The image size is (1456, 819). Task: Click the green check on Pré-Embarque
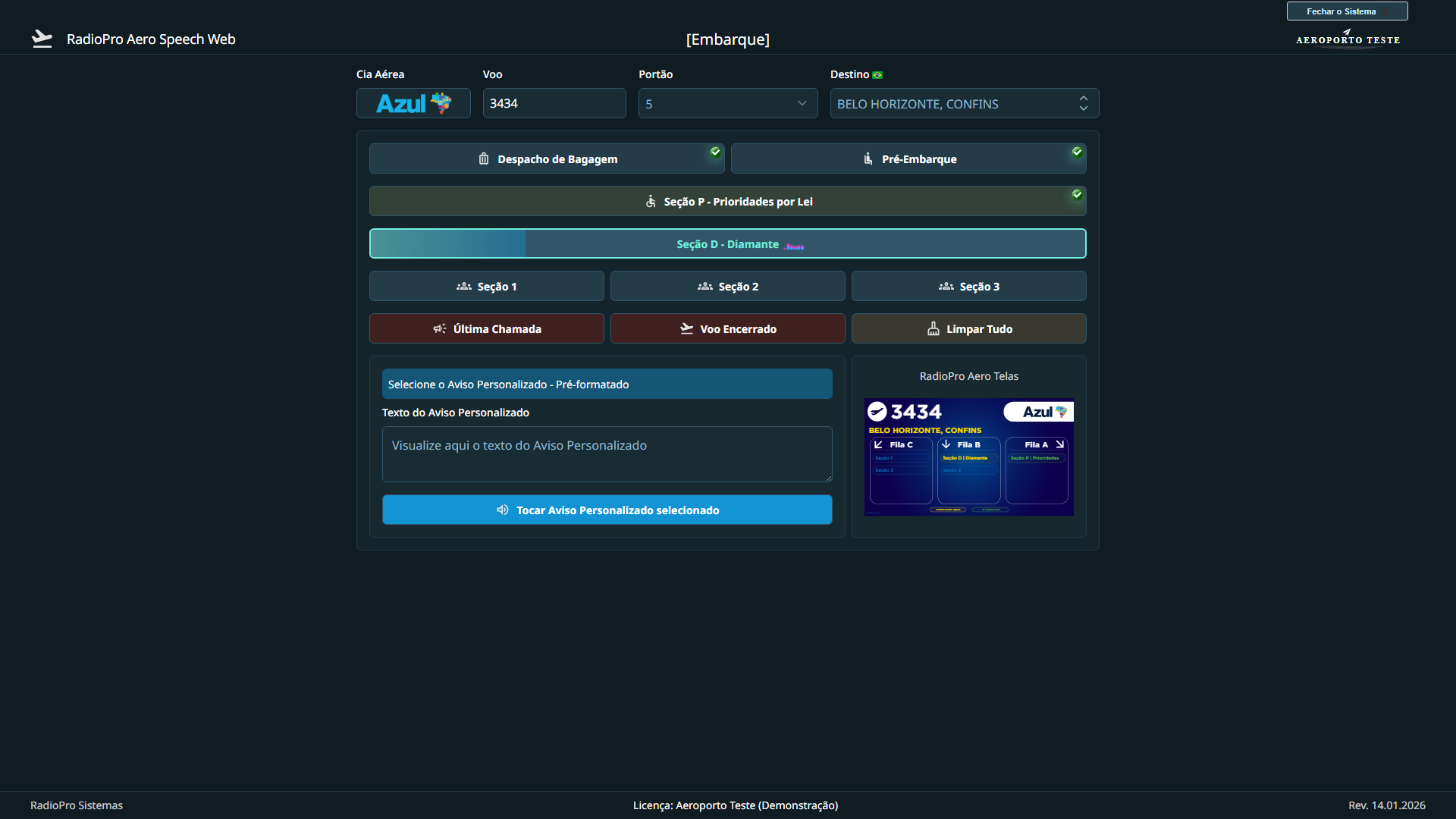coord(1077,152)
